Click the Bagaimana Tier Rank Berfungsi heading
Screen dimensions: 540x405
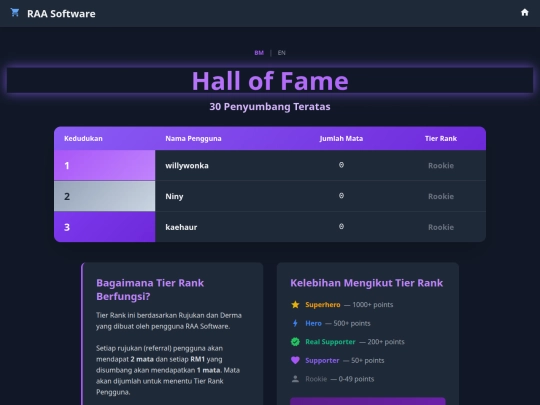(x=150, y=290)
